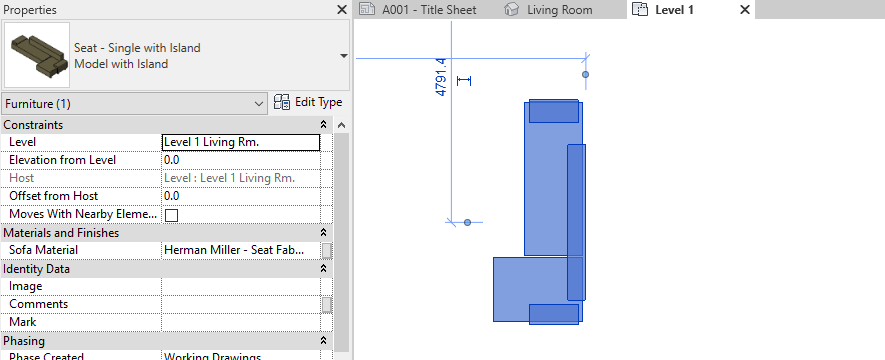This screenshot has height=360, width=885.
Task: Click the Sofa Material associate parameter button
Action: (x=327, y=251)
